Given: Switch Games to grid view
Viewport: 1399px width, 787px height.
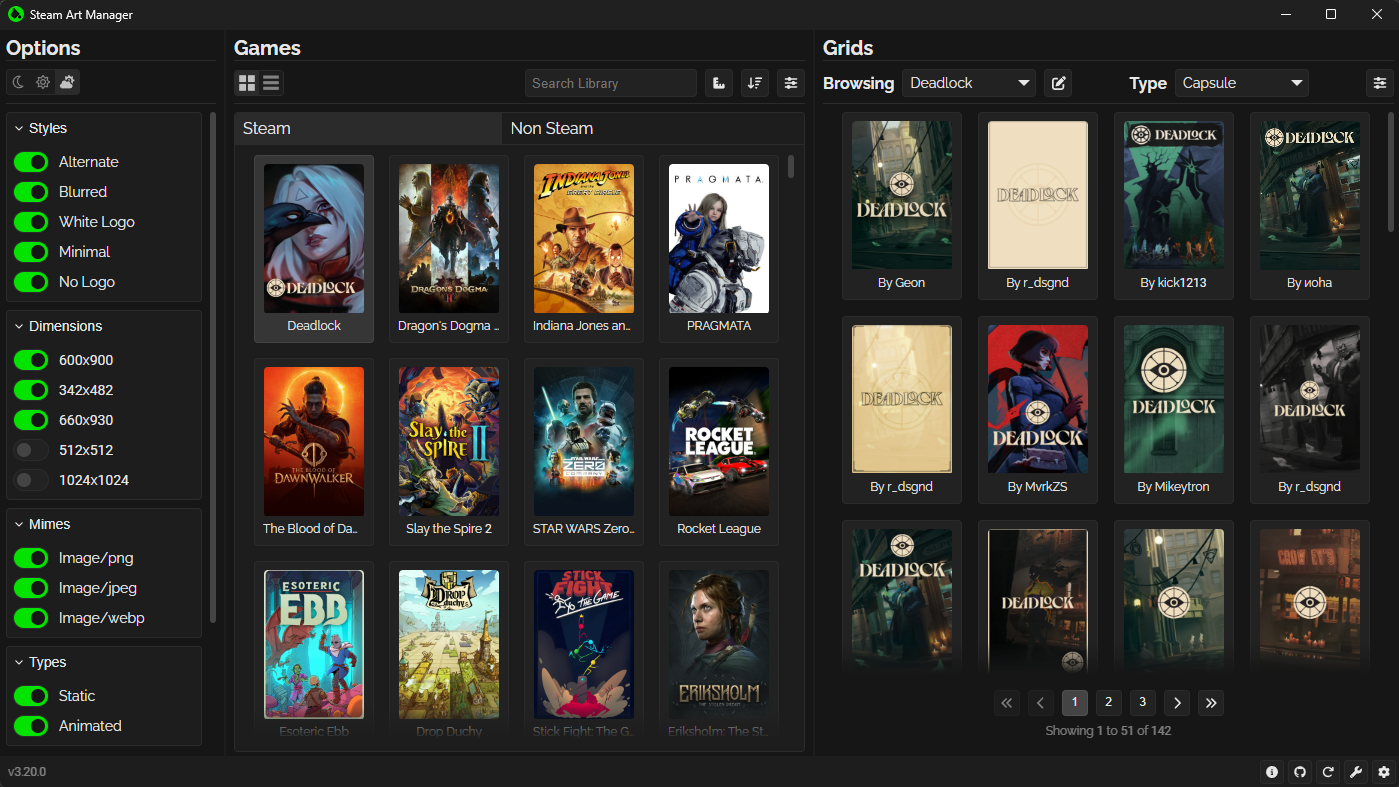Looking at the screenshot, I should tap(246, 83).
